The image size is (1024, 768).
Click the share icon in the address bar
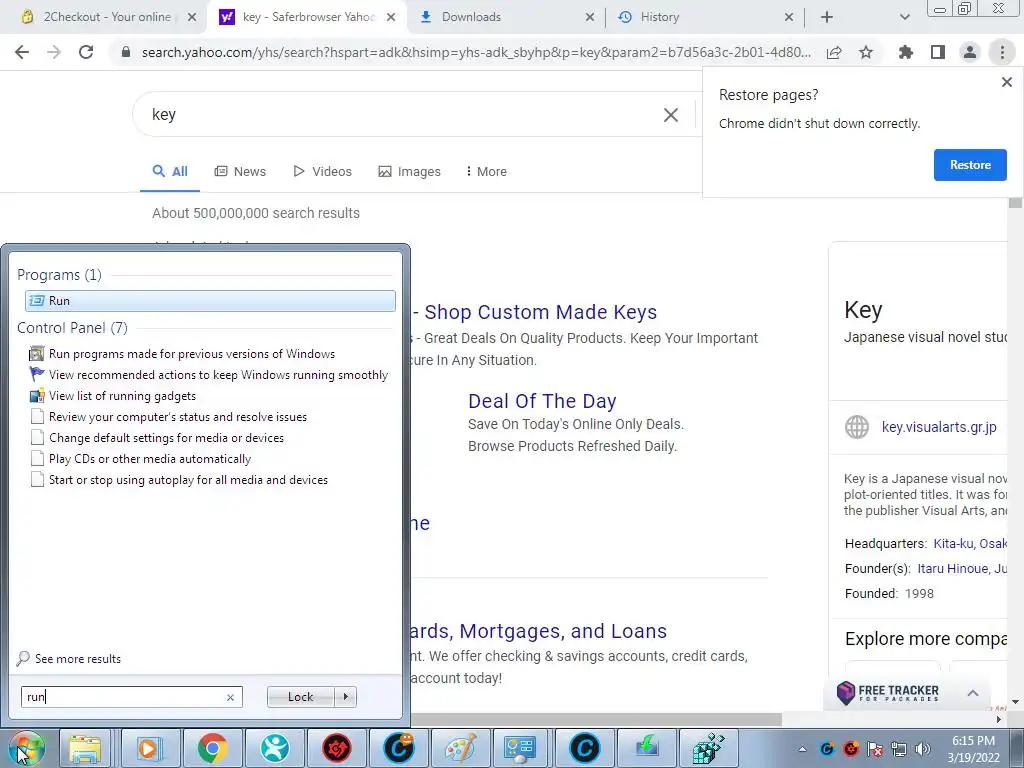coord(834,52)
